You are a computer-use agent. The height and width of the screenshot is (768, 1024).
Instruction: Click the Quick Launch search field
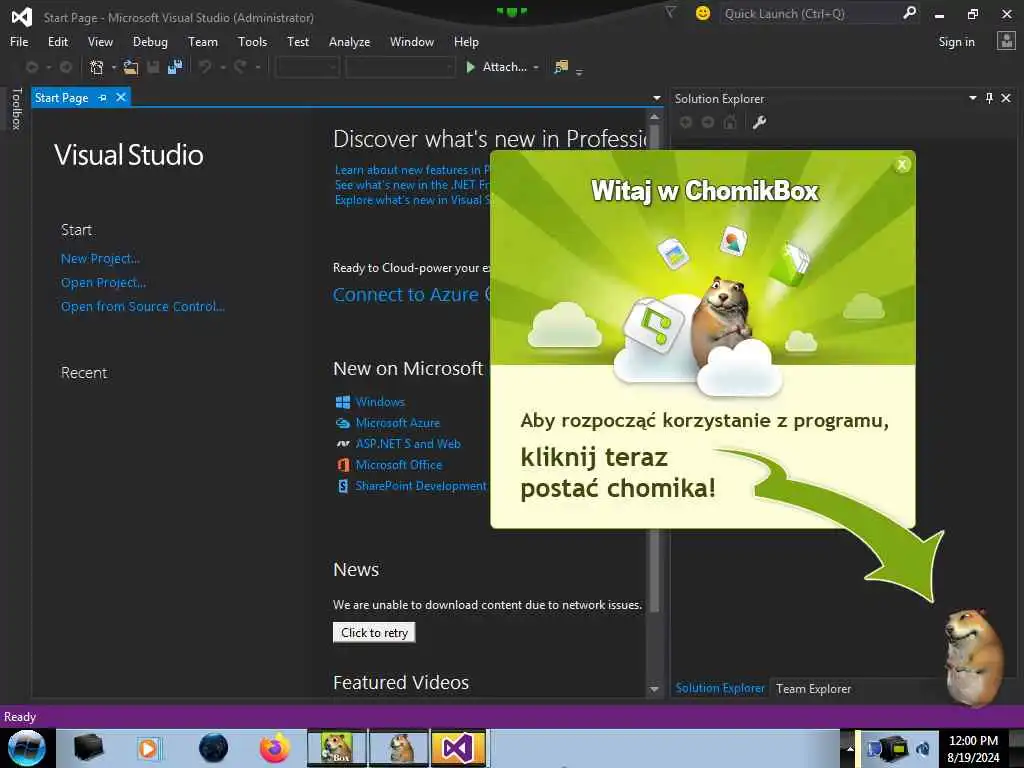pos(810,13)
